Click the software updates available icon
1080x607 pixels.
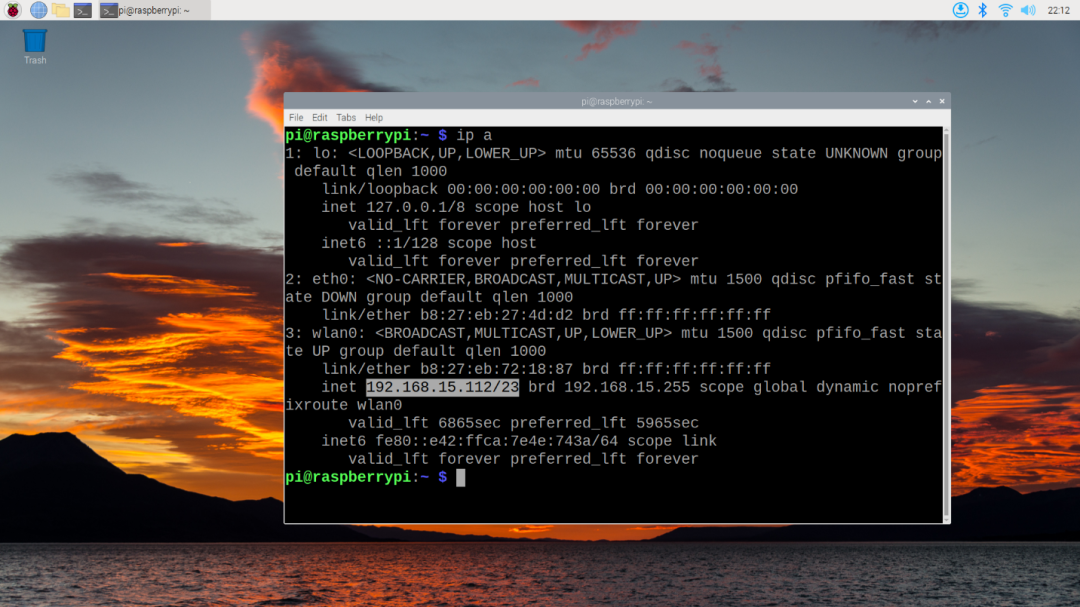(960, 10)
